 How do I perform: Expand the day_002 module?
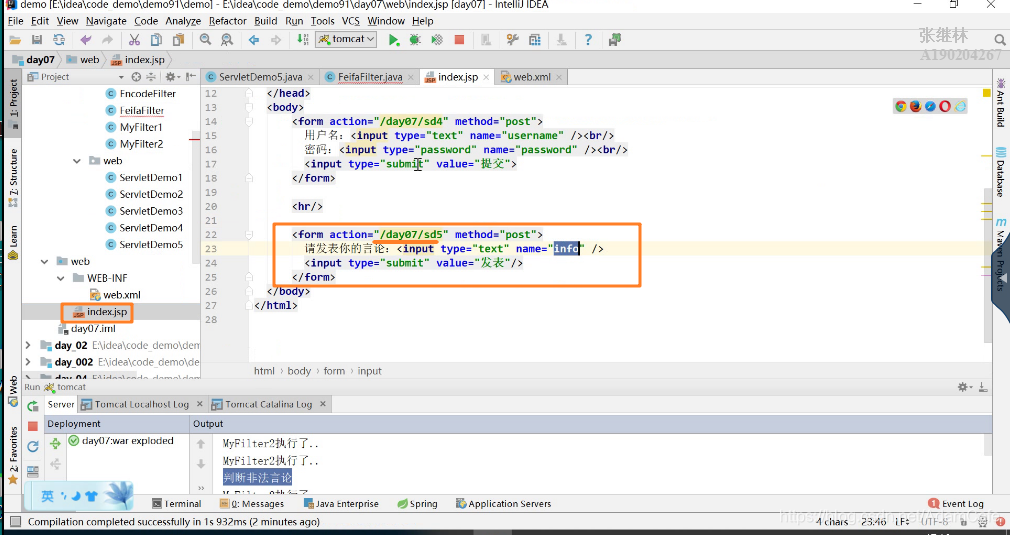pyautogui.click(x=28, y=362)
